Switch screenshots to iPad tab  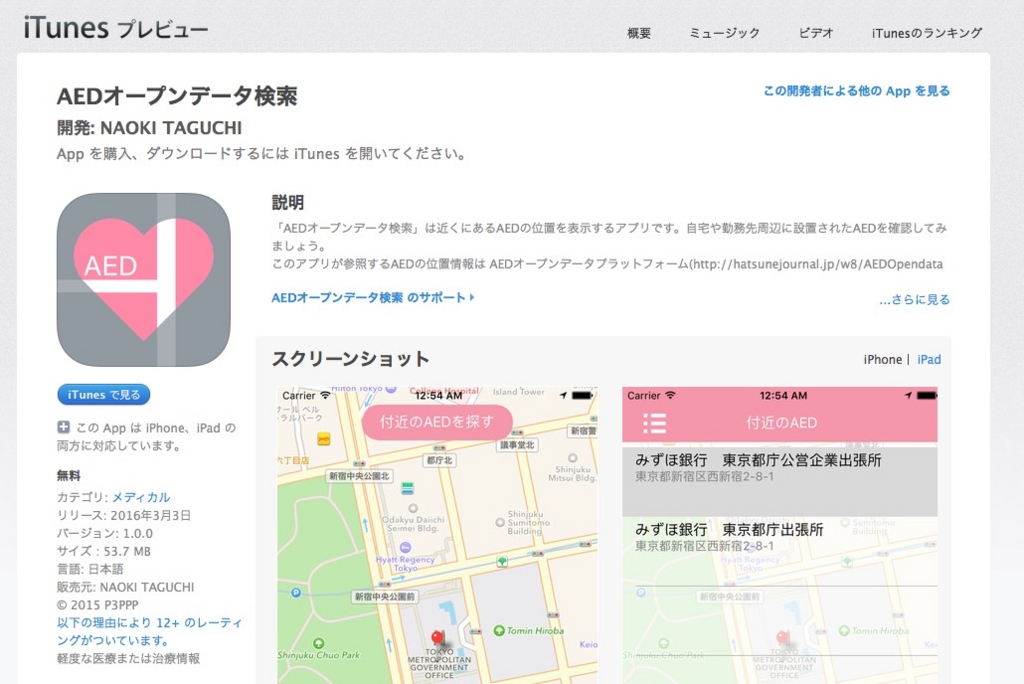point(929,359)
